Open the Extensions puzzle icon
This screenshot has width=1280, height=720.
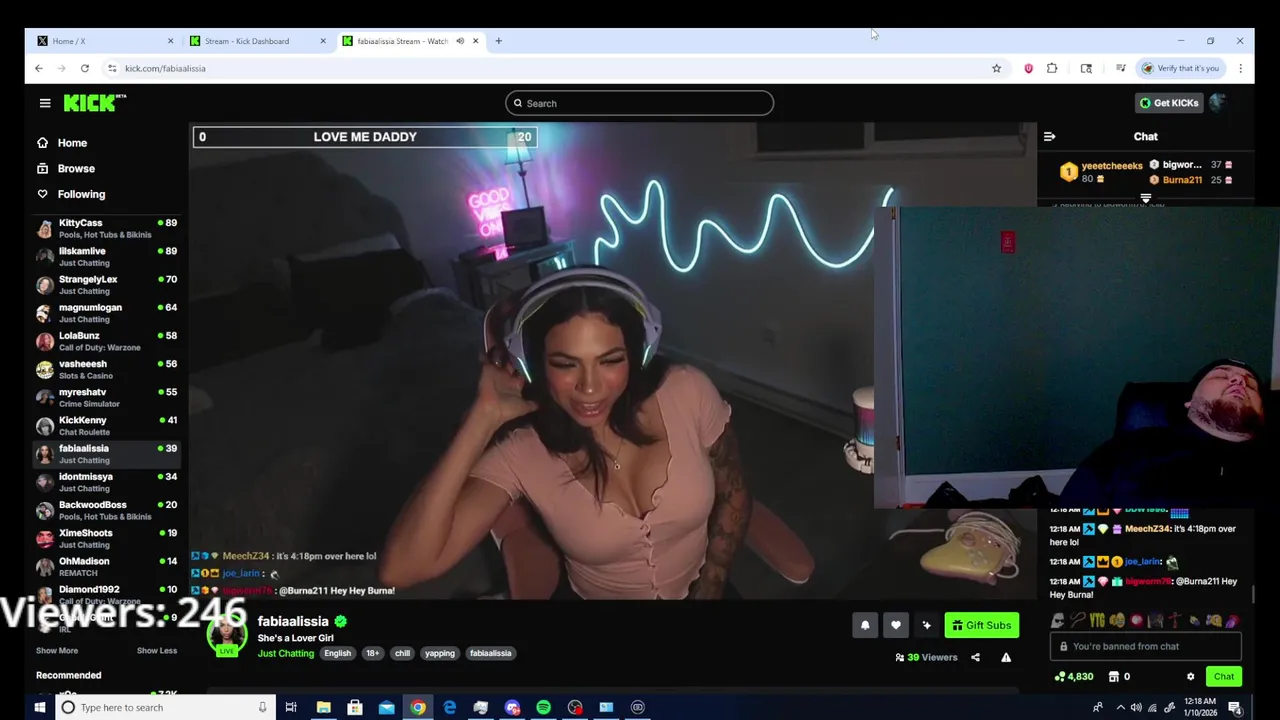(x=1052, y=68)
